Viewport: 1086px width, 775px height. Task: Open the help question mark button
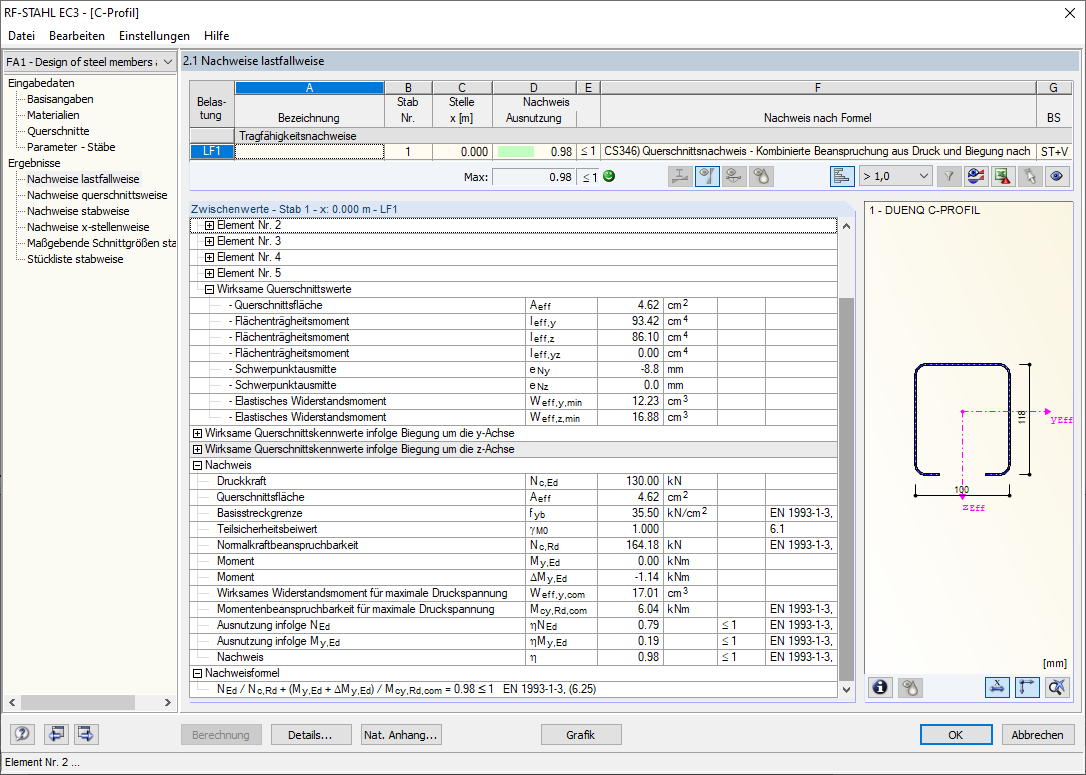point(22,734)
